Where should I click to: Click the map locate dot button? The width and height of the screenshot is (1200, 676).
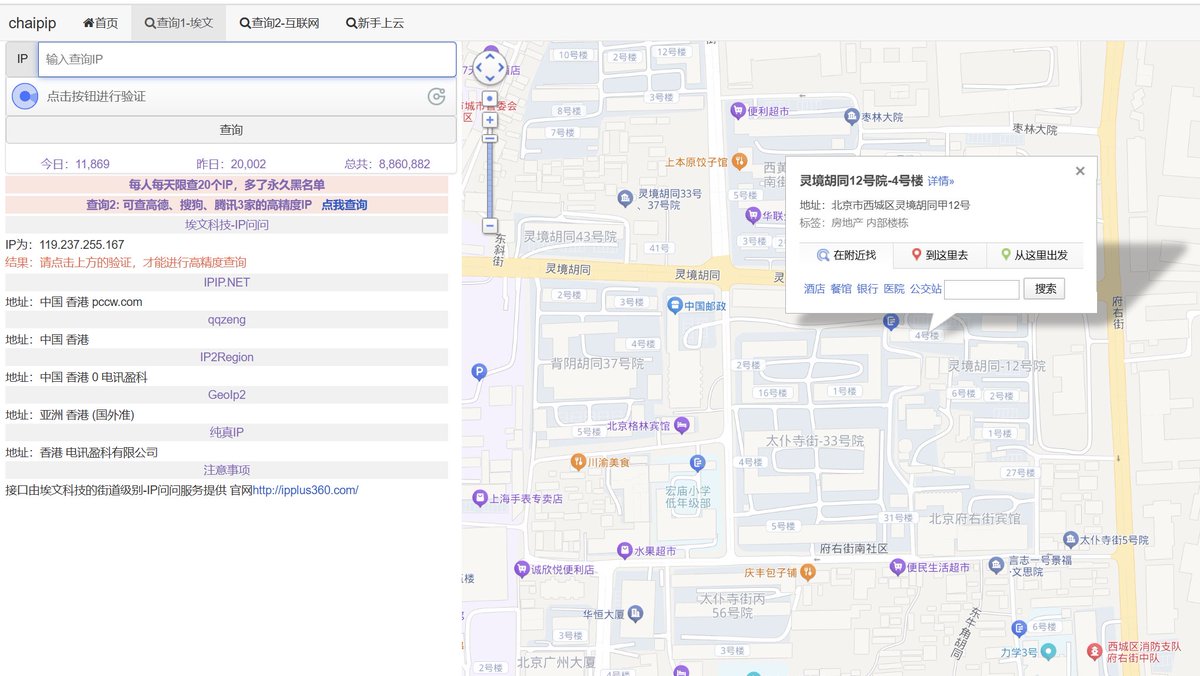tap(490, 99)
